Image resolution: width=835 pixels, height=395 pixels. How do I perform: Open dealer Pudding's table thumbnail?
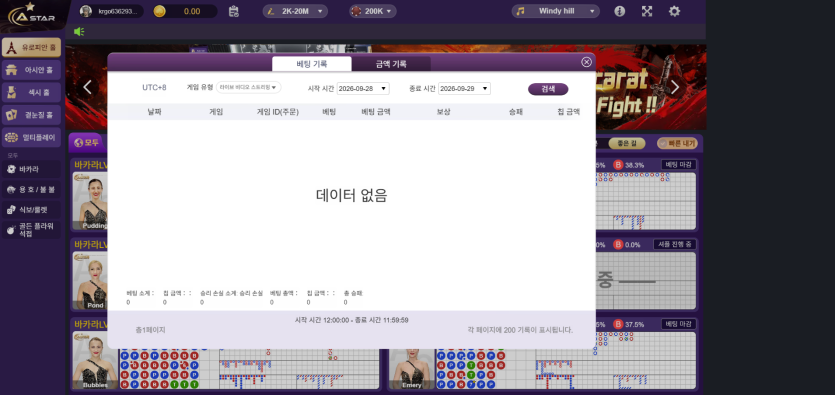point(89,202)
